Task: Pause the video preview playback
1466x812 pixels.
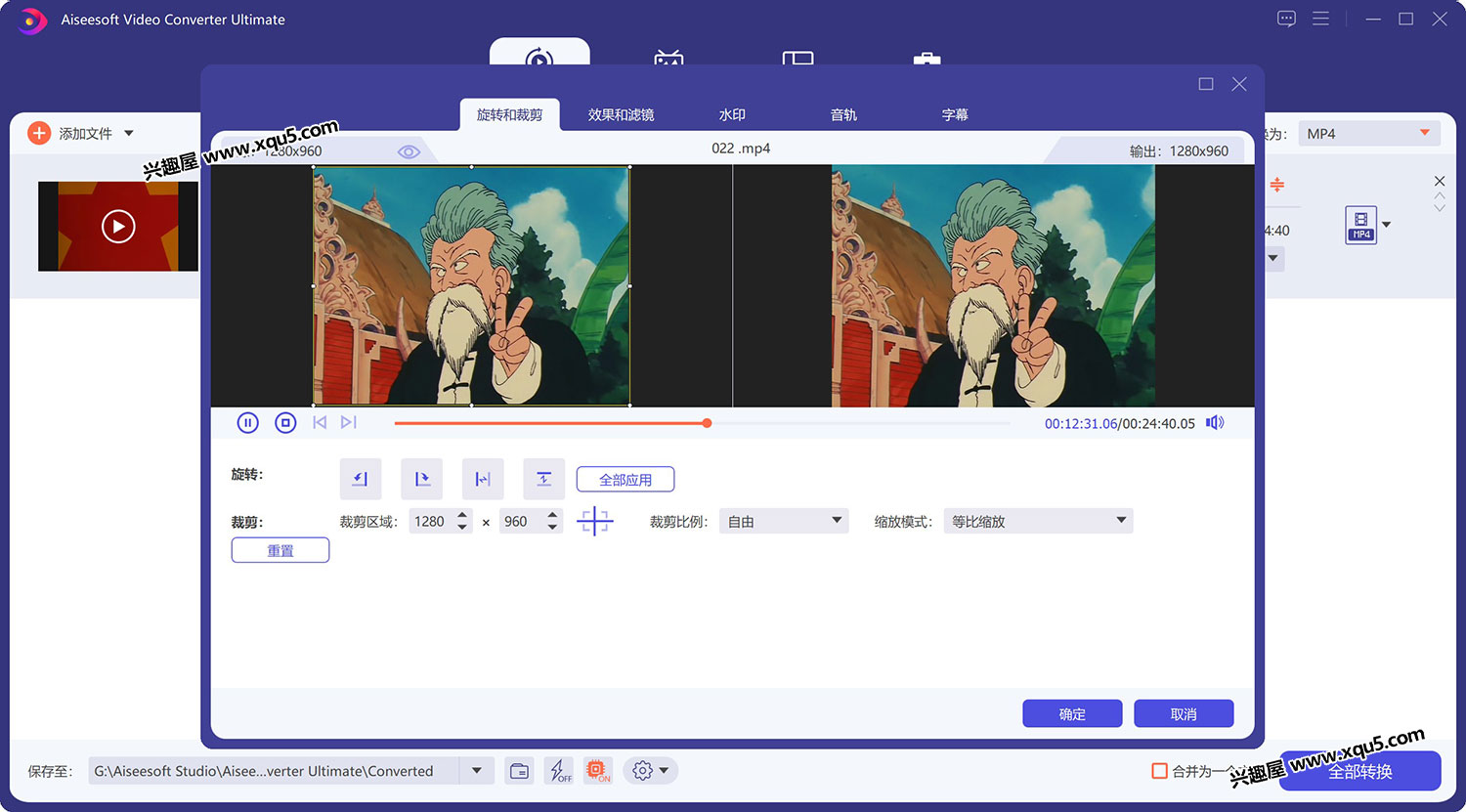Action: (247, 423)
